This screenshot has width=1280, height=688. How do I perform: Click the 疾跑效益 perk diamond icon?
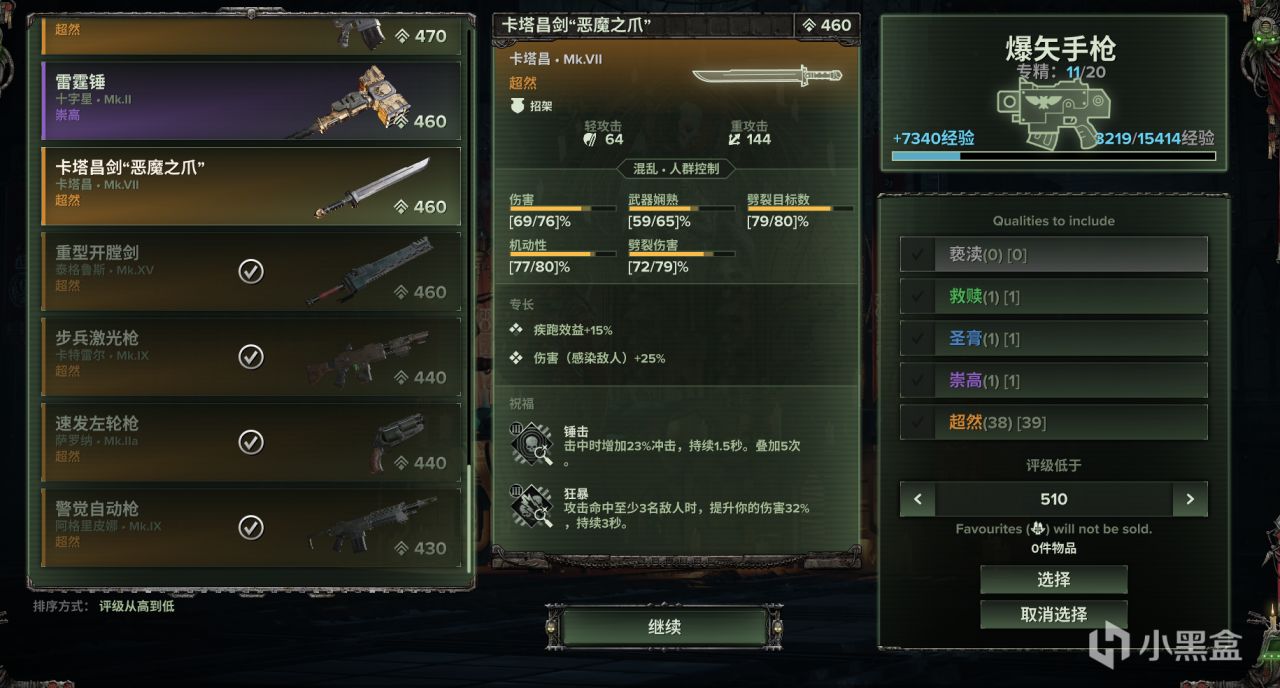coord(516,329)
